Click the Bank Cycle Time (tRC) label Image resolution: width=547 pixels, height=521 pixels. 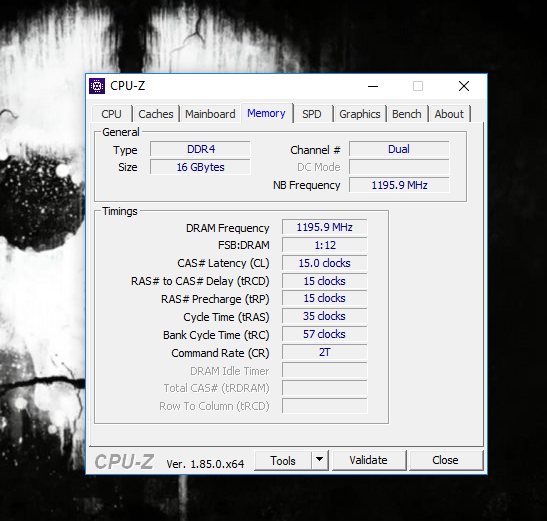(x=216, y=335)
